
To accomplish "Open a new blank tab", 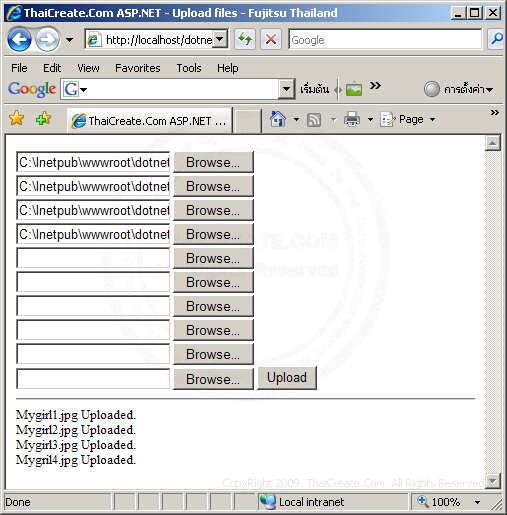I will tap(247, 121).
